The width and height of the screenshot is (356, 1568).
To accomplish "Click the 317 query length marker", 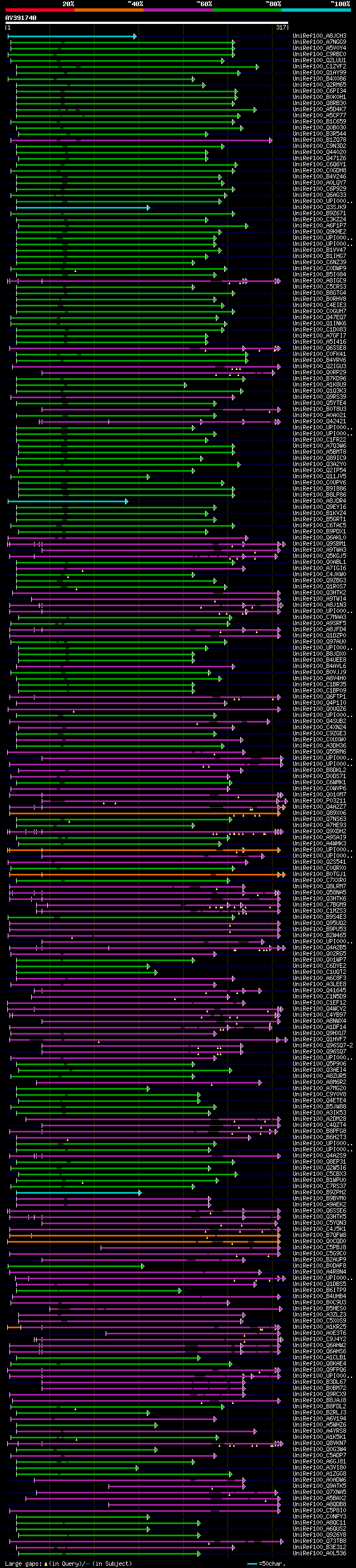I will pyautogui.click(x=280, y=27).
